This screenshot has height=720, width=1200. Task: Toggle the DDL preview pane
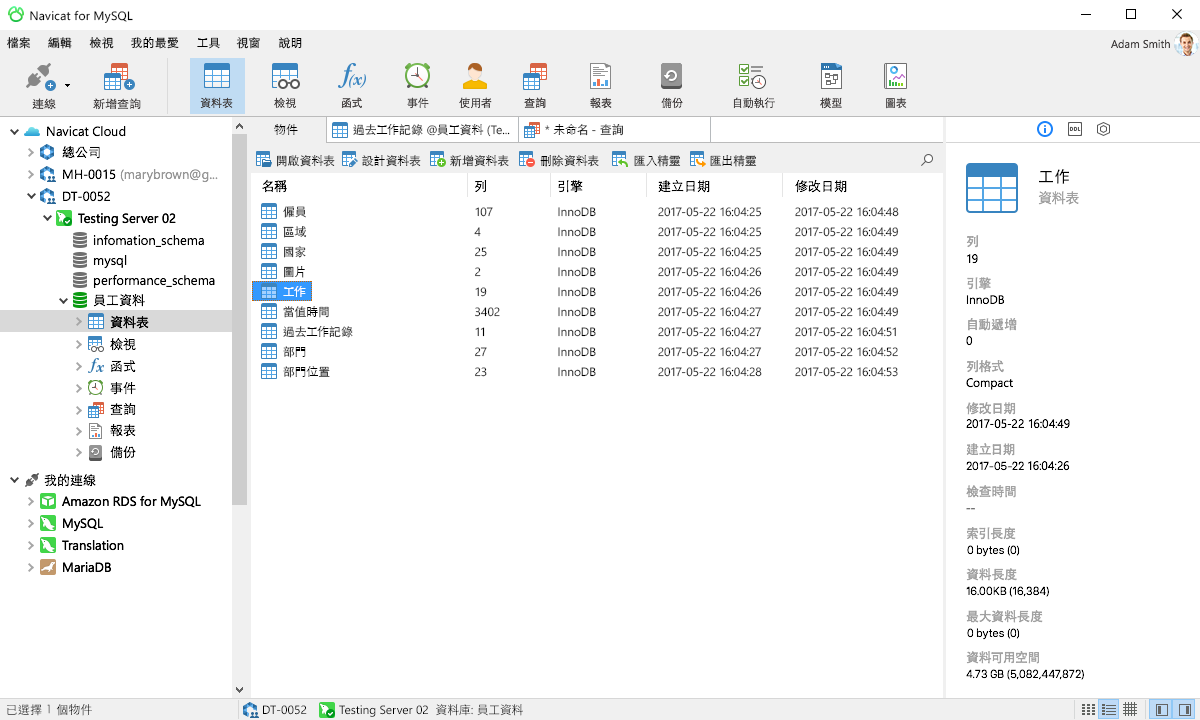point(1075,129)
